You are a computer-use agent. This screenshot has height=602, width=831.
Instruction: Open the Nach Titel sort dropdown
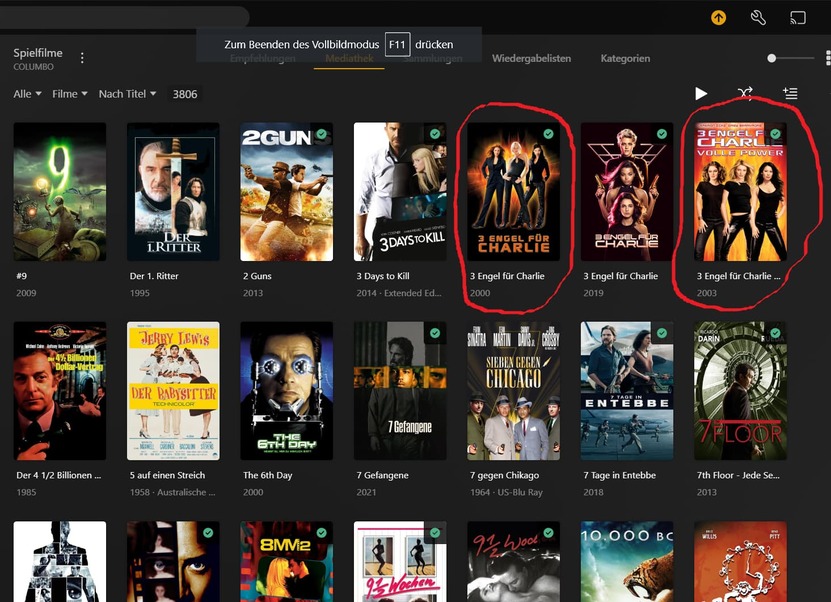(127, 94)
